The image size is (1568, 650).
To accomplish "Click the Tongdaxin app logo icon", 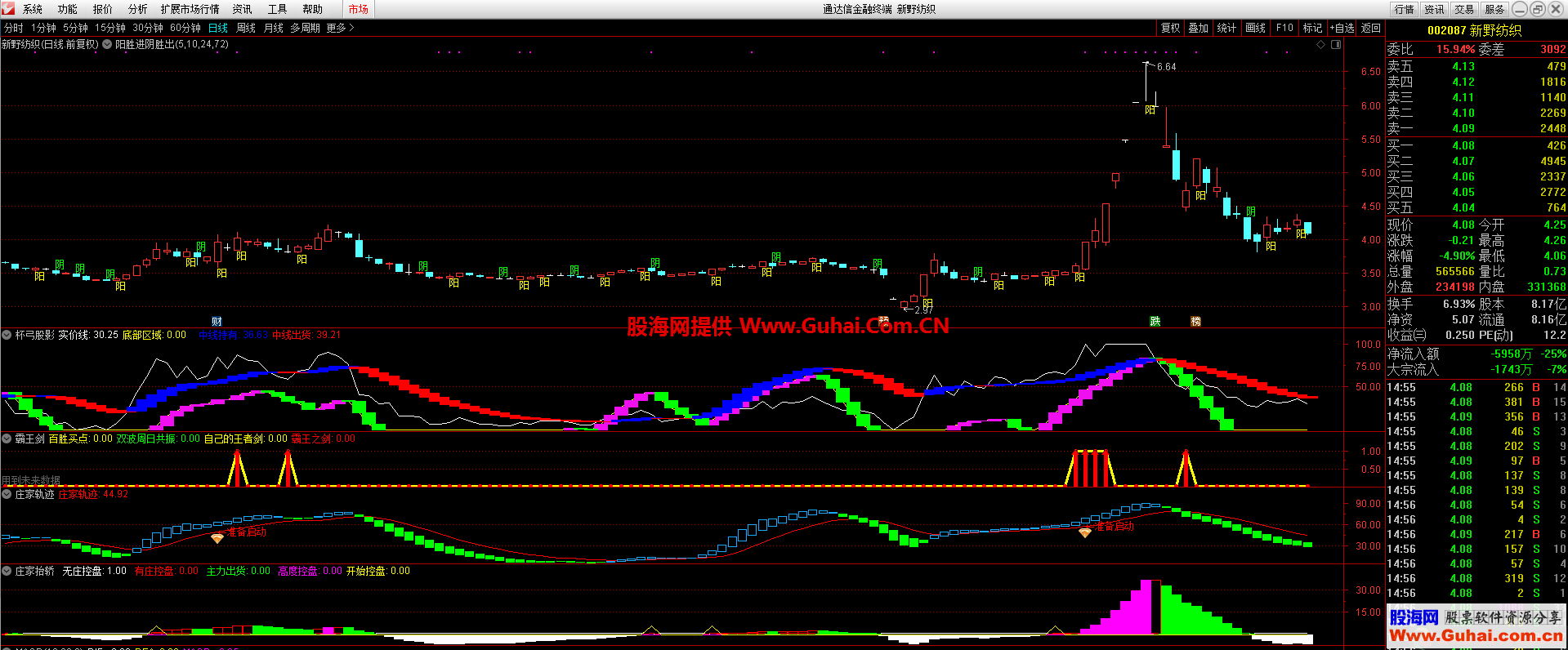I will 8,9.
